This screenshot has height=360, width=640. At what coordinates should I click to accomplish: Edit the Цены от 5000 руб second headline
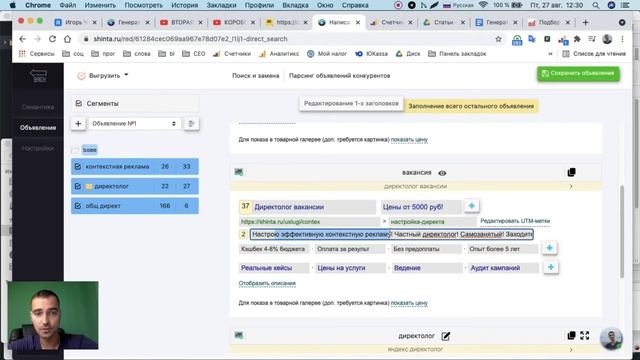point(421,207)
